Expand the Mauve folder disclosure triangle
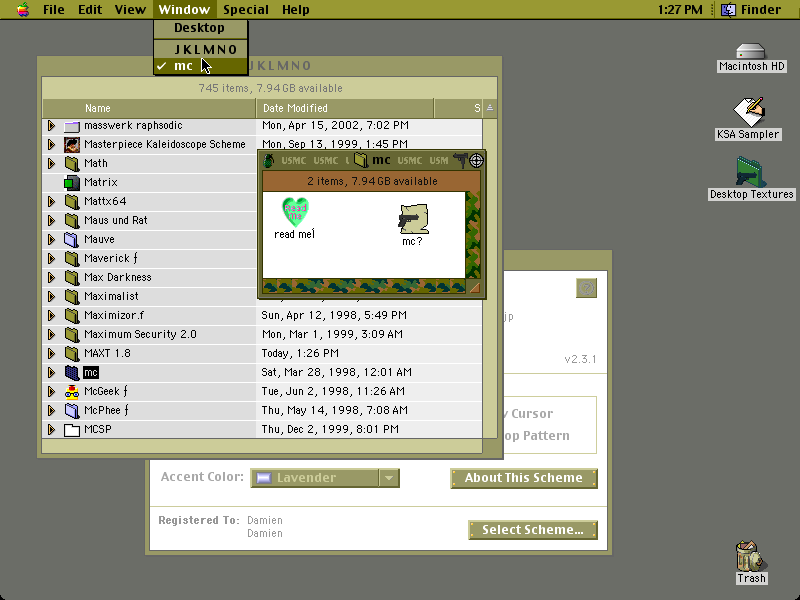Viewport: 800px width, 600px height. point(51,239)
